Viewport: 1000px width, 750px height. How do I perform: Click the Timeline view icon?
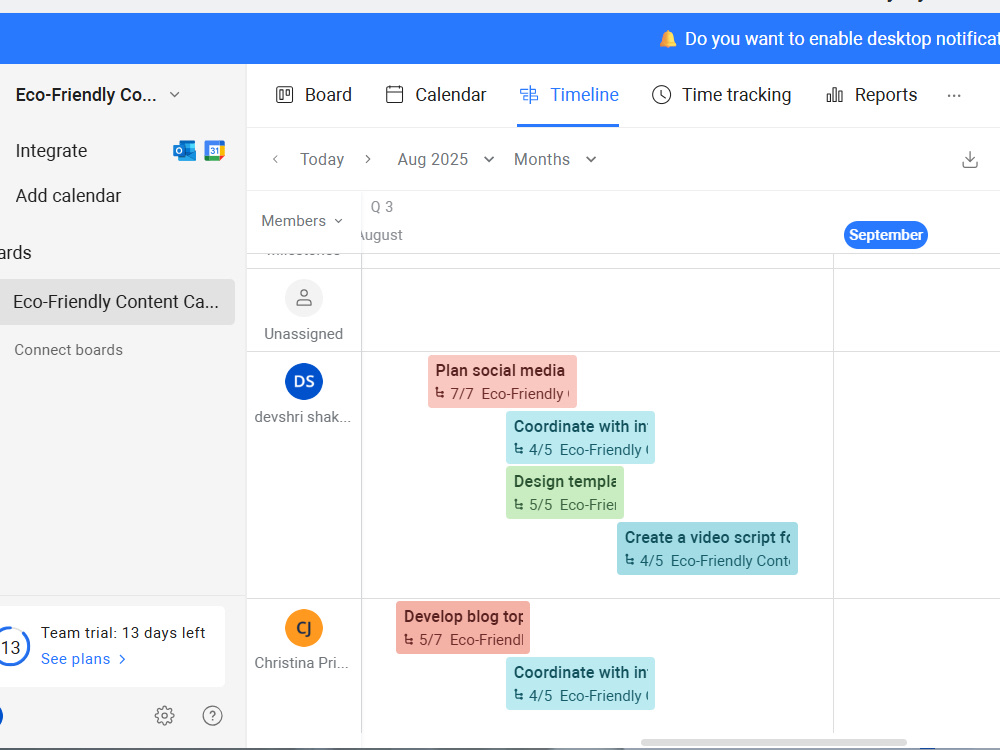pos(529,95)
